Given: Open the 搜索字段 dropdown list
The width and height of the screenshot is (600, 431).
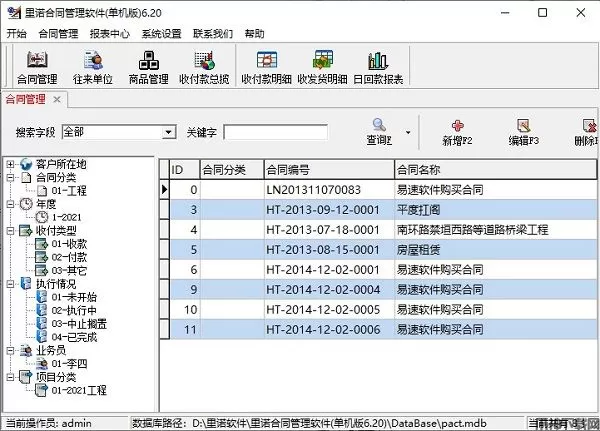Looking at the screenshot, I should 168,132.
